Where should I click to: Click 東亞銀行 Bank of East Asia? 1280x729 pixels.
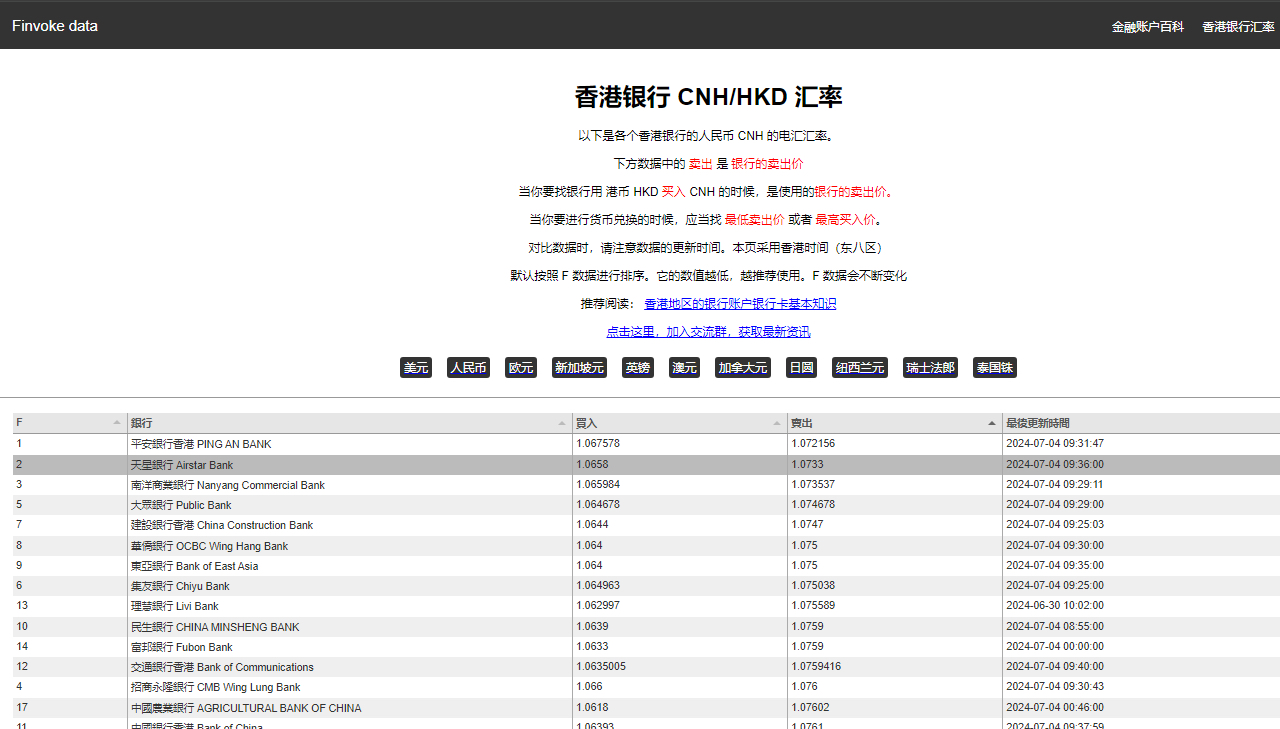194,566
